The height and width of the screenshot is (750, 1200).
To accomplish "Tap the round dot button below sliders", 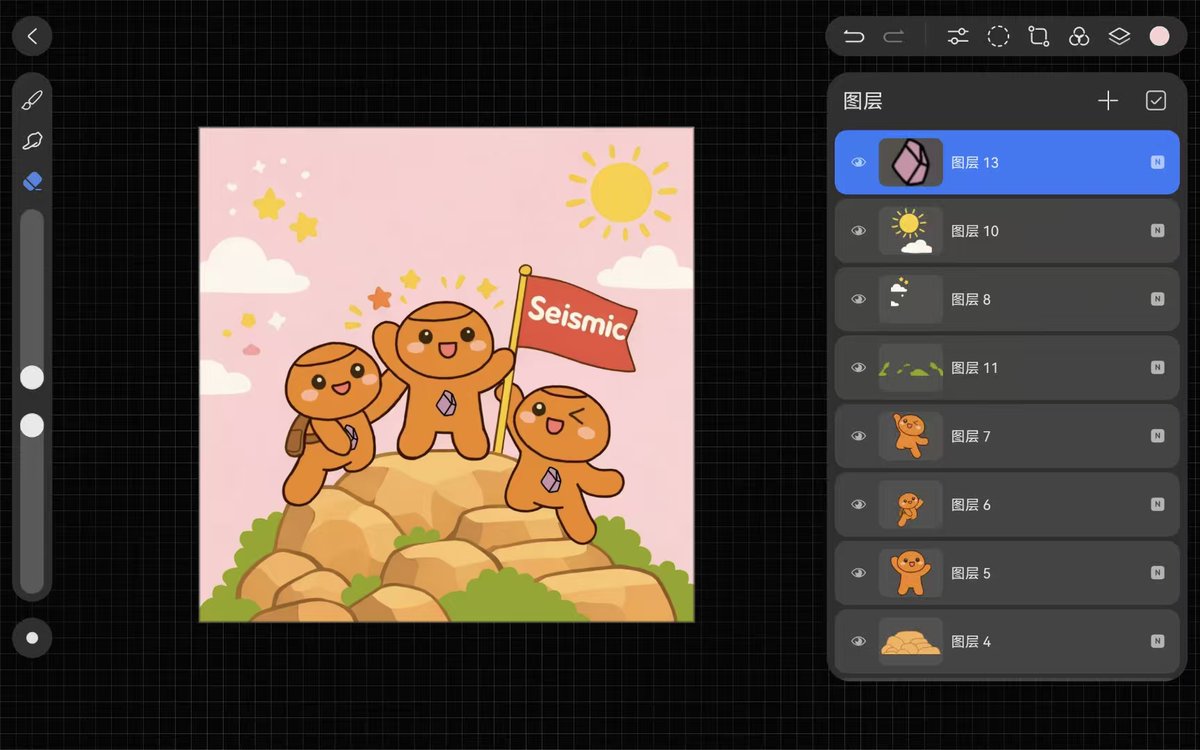I will [32, 638].
